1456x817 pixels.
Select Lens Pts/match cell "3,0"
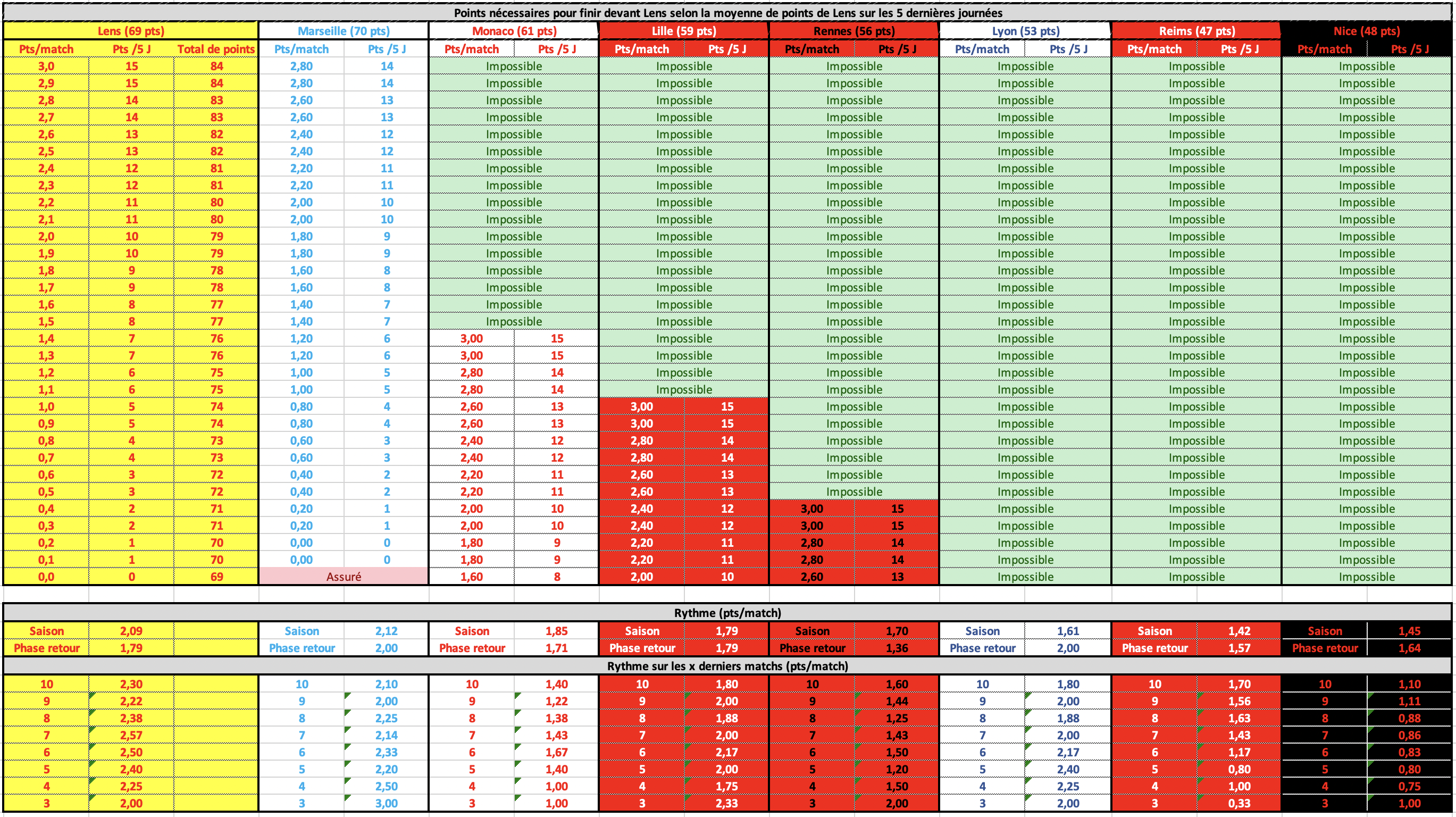pos(46,66)
